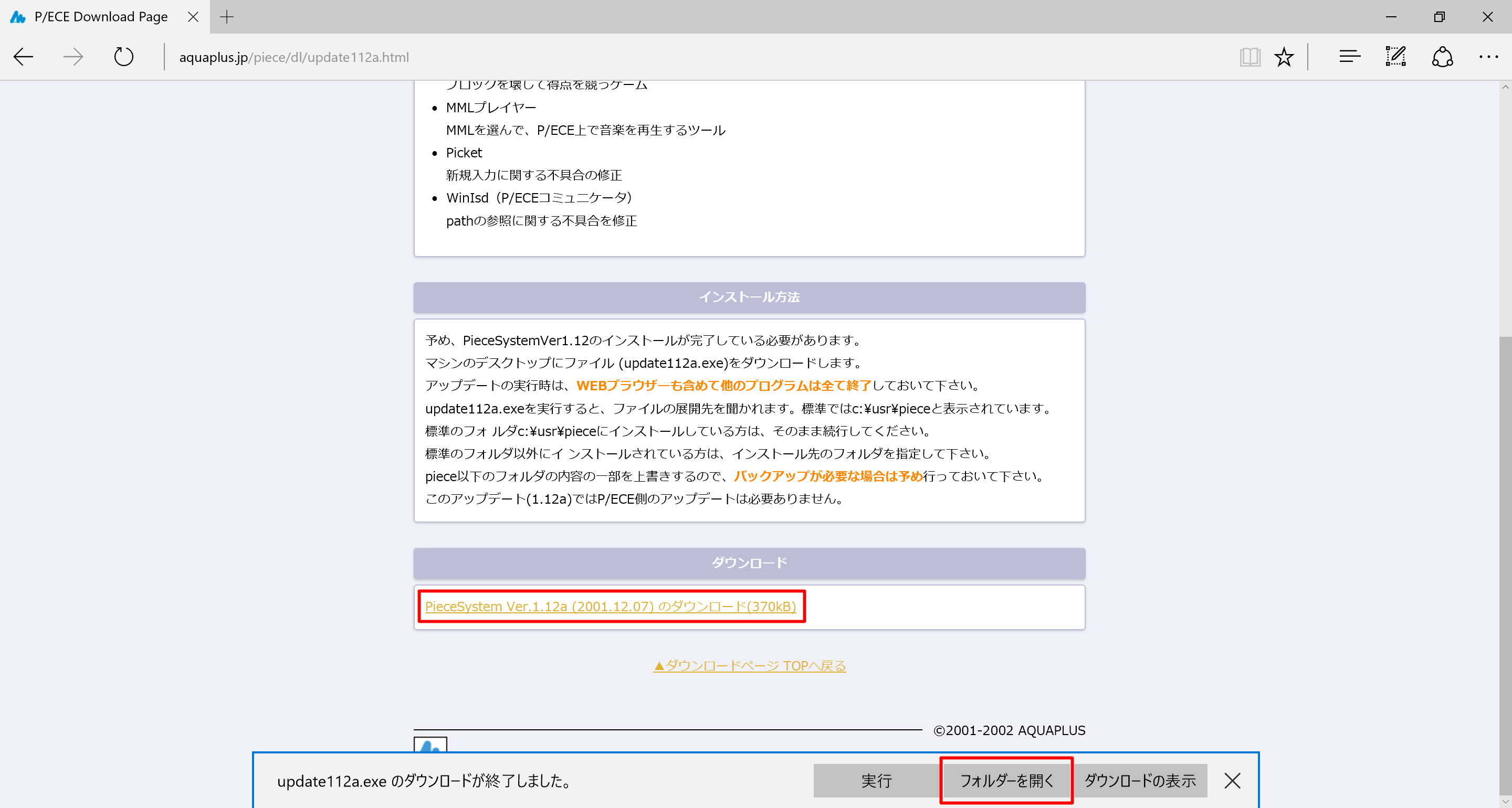This screenshot has width=1512, height=808.
Task: Click the ©2001-2002 AQUAPLUS copyright text
Action: point(1010,730)
